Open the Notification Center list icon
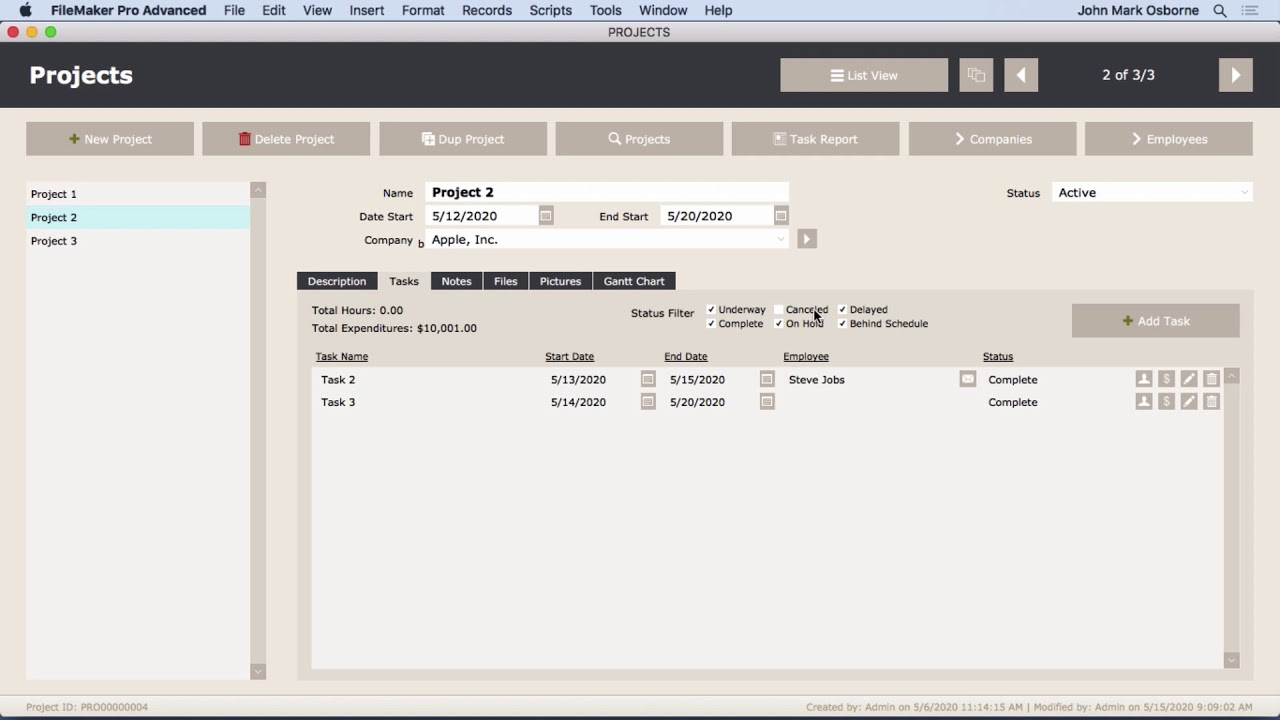The height and width of the screenshot is (720, 1280). tap(1250, 10)
